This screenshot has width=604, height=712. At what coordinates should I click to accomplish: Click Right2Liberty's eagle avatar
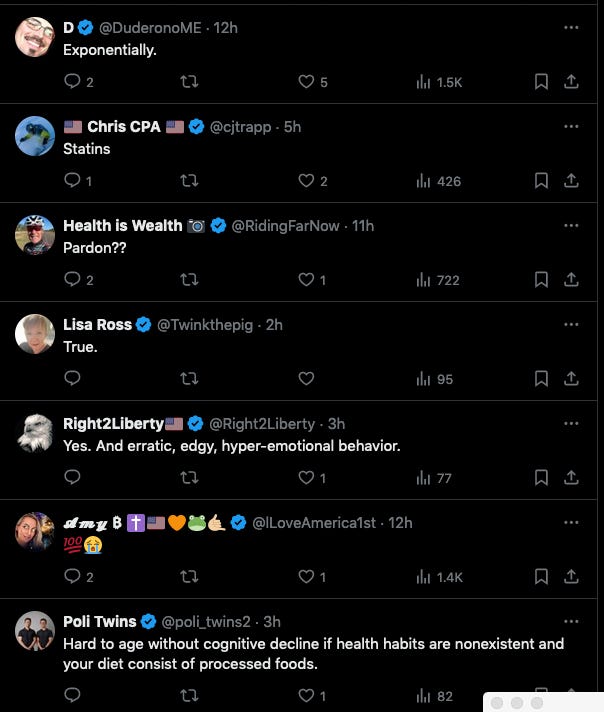pos(35,433)
